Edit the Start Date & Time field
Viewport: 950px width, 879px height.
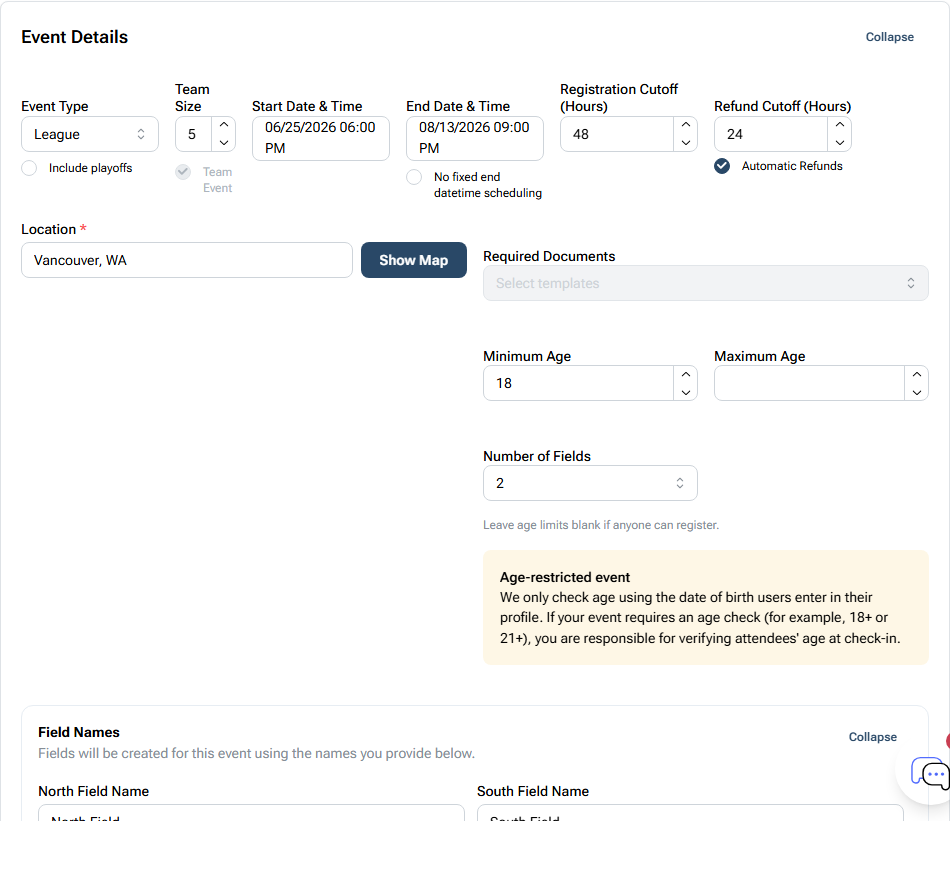coord(321,138)
